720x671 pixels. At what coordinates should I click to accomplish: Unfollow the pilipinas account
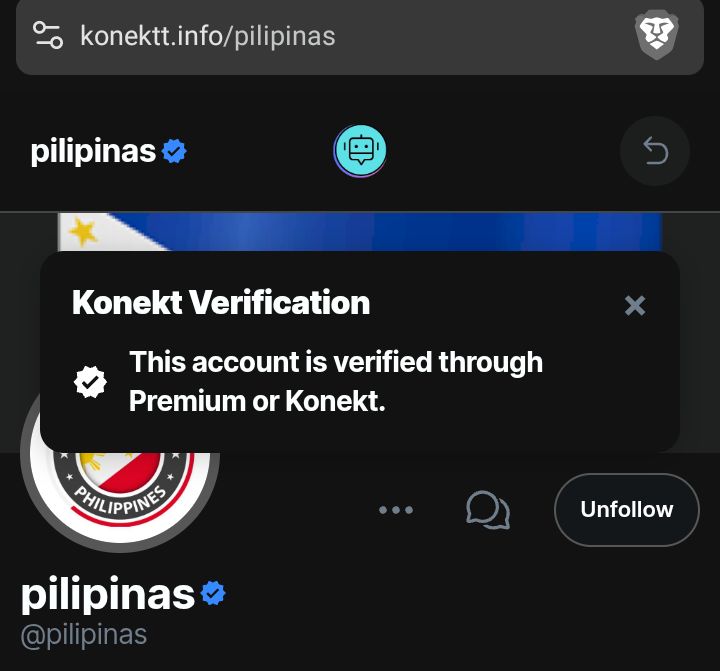(627, 510)
